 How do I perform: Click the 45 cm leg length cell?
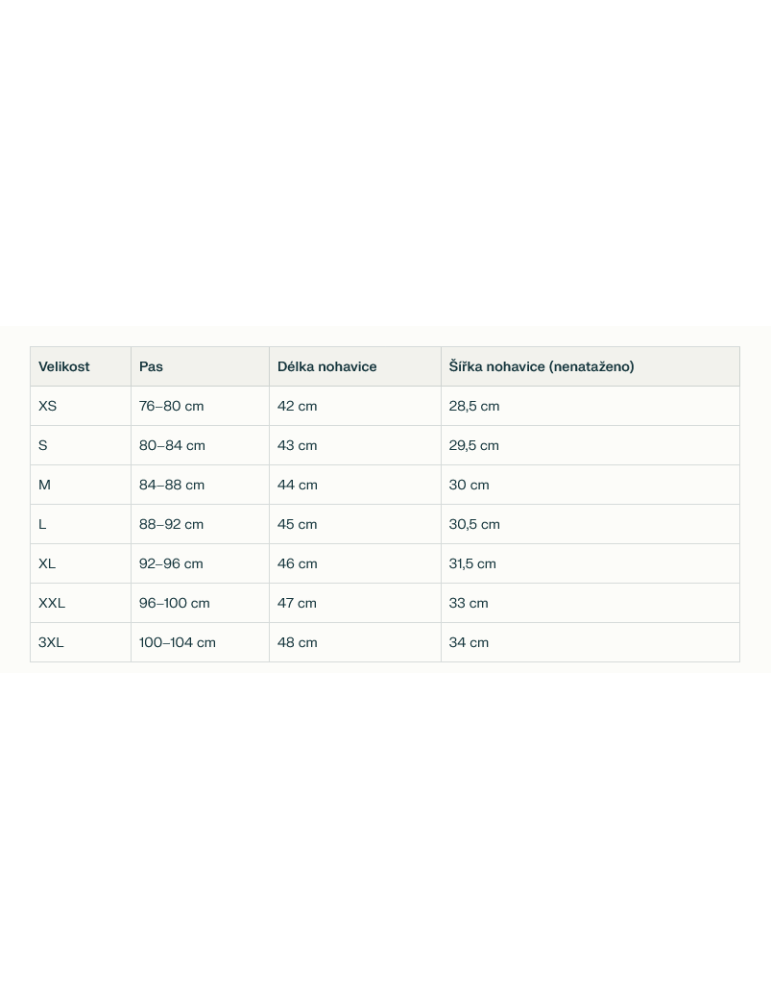[x=297, y=525]
